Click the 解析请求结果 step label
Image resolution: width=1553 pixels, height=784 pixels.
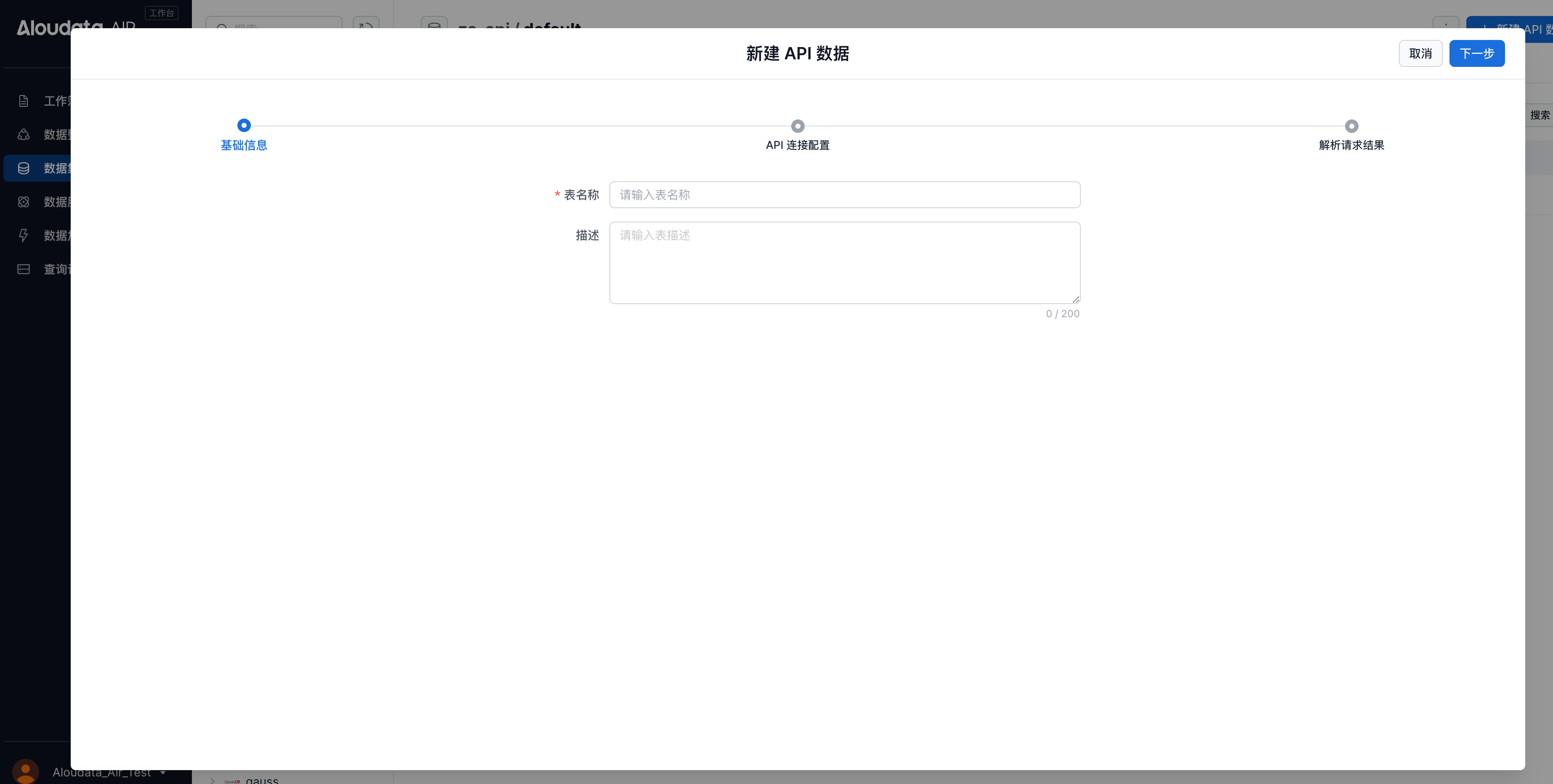1351,145
